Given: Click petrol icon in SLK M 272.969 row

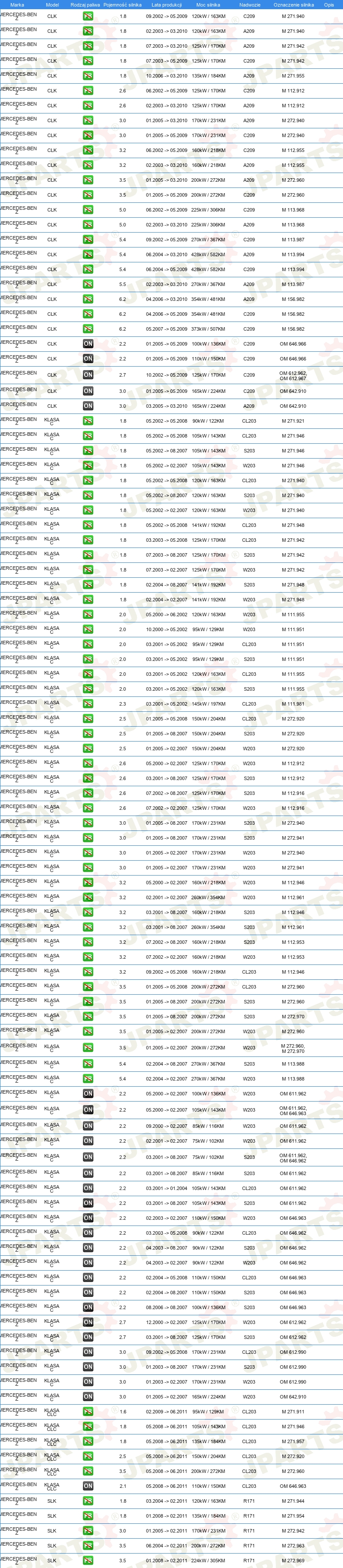Looking at the screenshot, I should 88,1561.
